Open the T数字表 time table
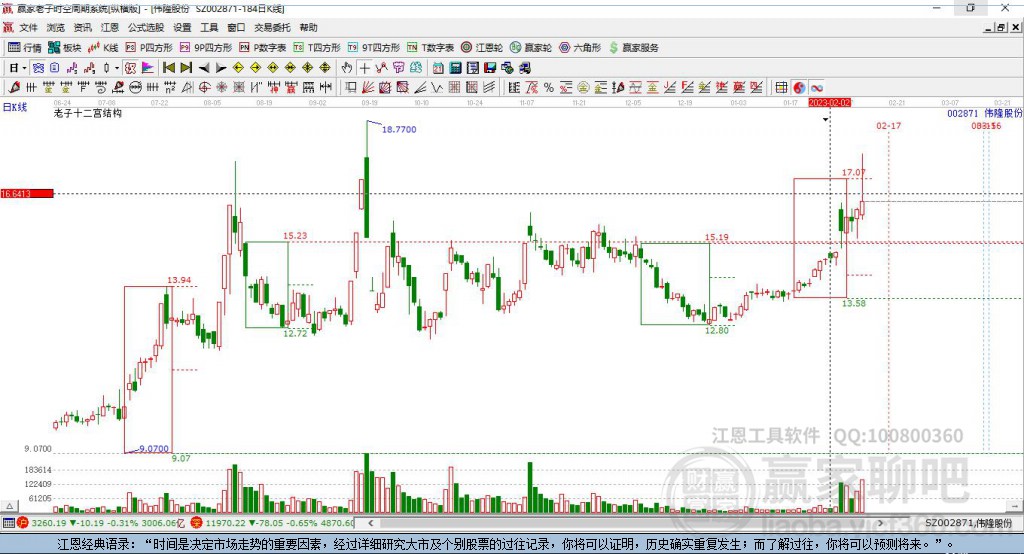Image resolution: width=1024 pixels, height=554 pixels. coord(430,48)
